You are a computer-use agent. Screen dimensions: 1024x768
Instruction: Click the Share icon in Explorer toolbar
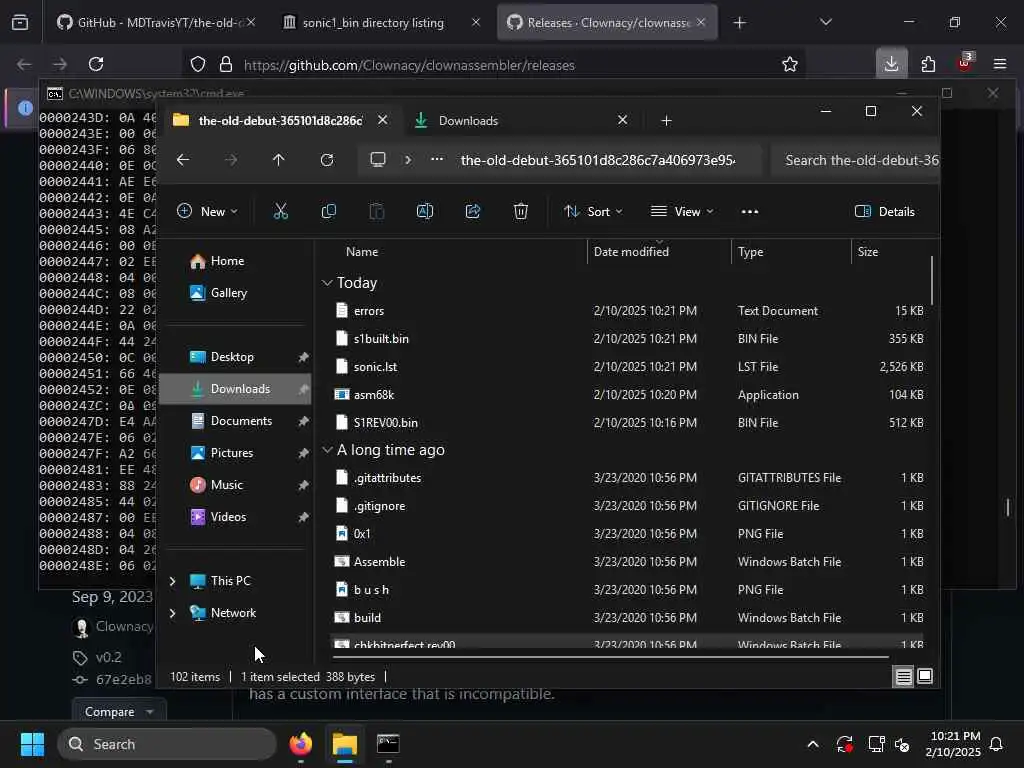[x=473, y=211]
